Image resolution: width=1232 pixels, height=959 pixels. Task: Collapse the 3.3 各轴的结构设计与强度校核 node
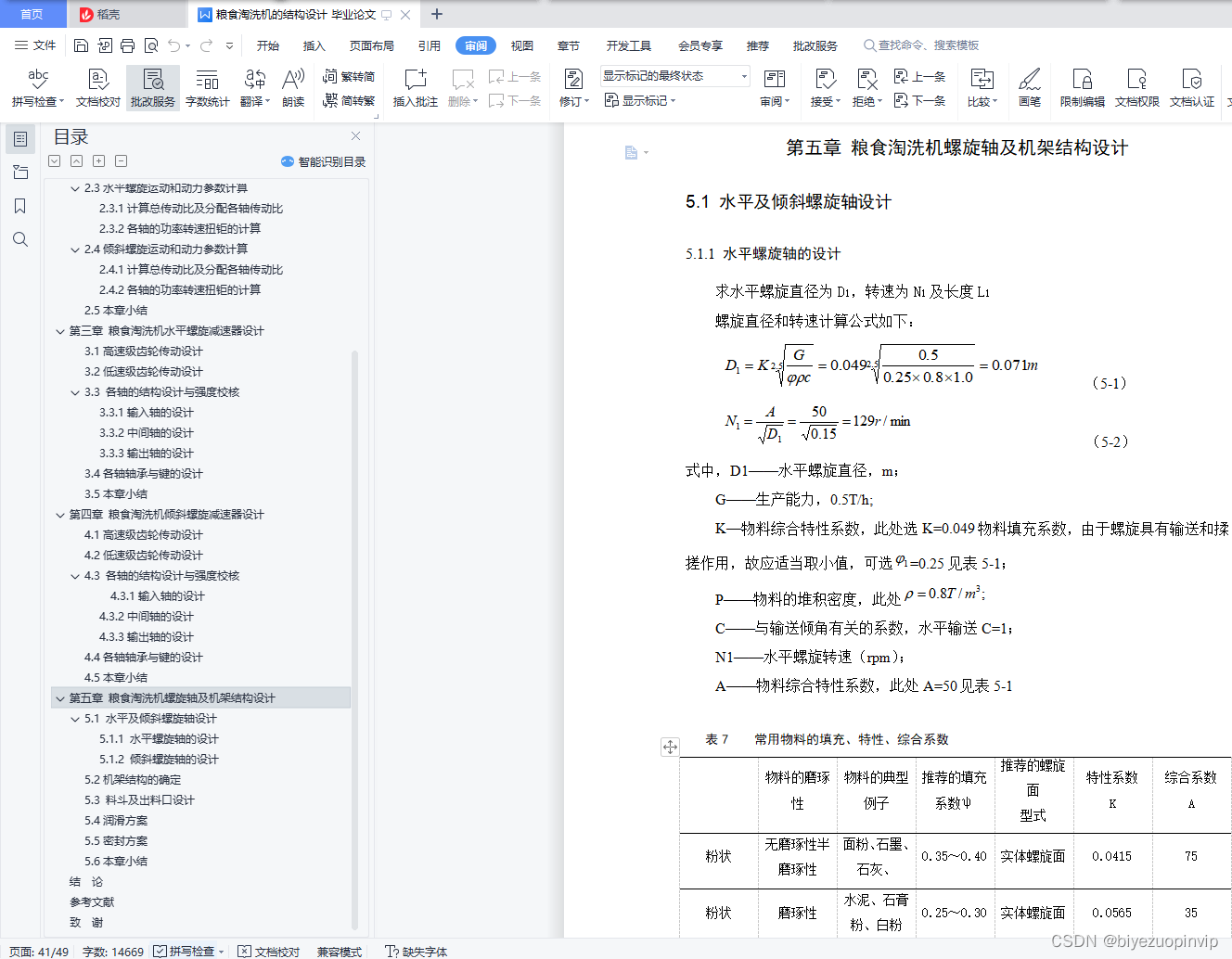pos(75,392)
